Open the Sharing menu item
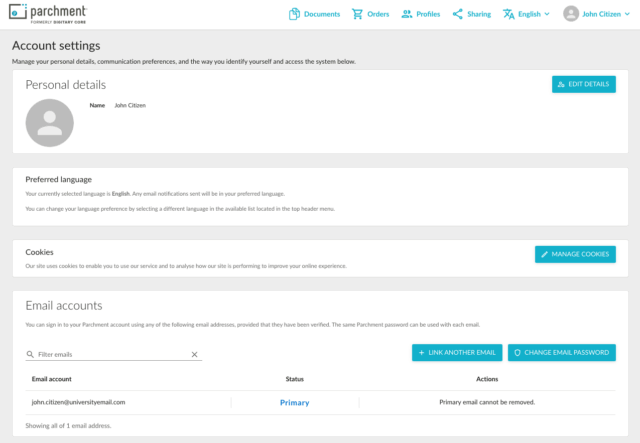 [x=471, y=14]
